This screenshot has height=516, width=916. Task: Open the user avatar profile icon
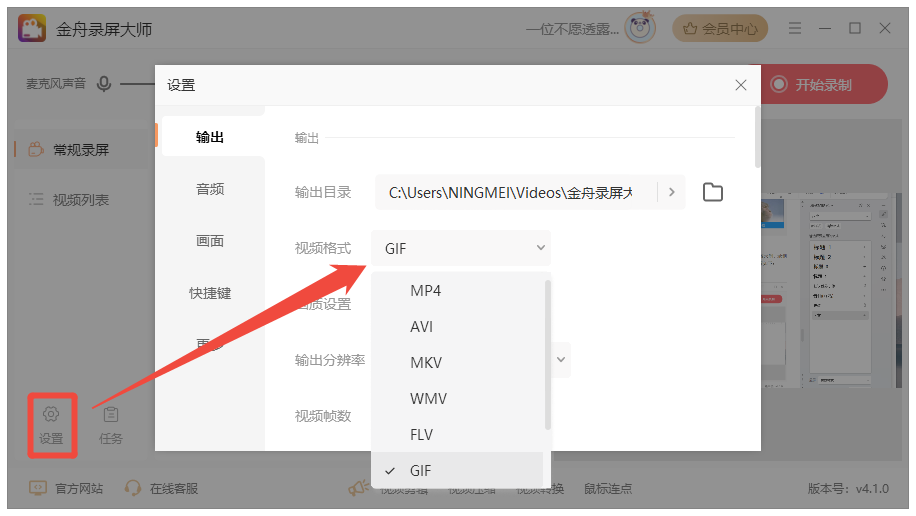(x=640, y=27)
